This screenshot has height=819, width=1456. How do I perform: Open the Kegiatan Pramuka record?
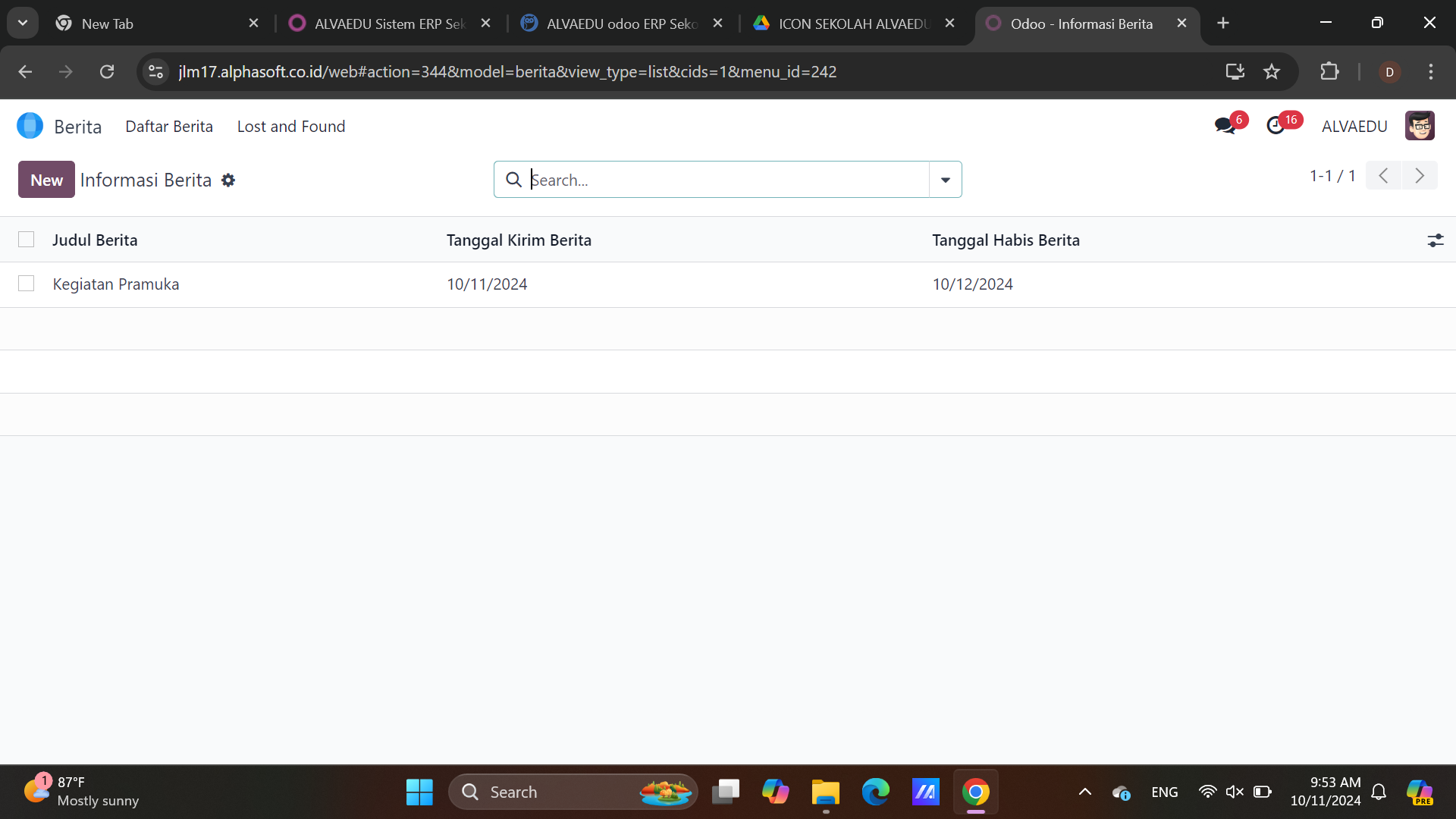coord(116,284)
